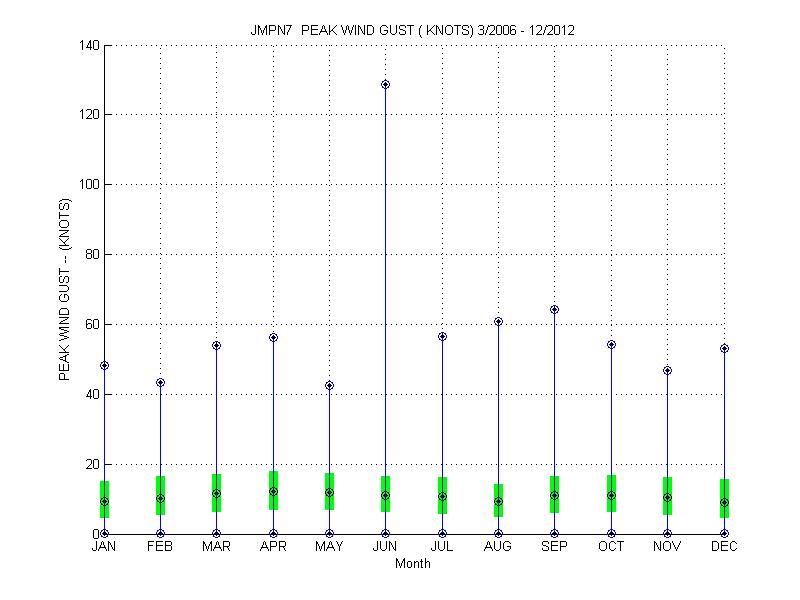Select the SEP tick label
The width and height of the screenshot is (800, 600).
(555, 547)
